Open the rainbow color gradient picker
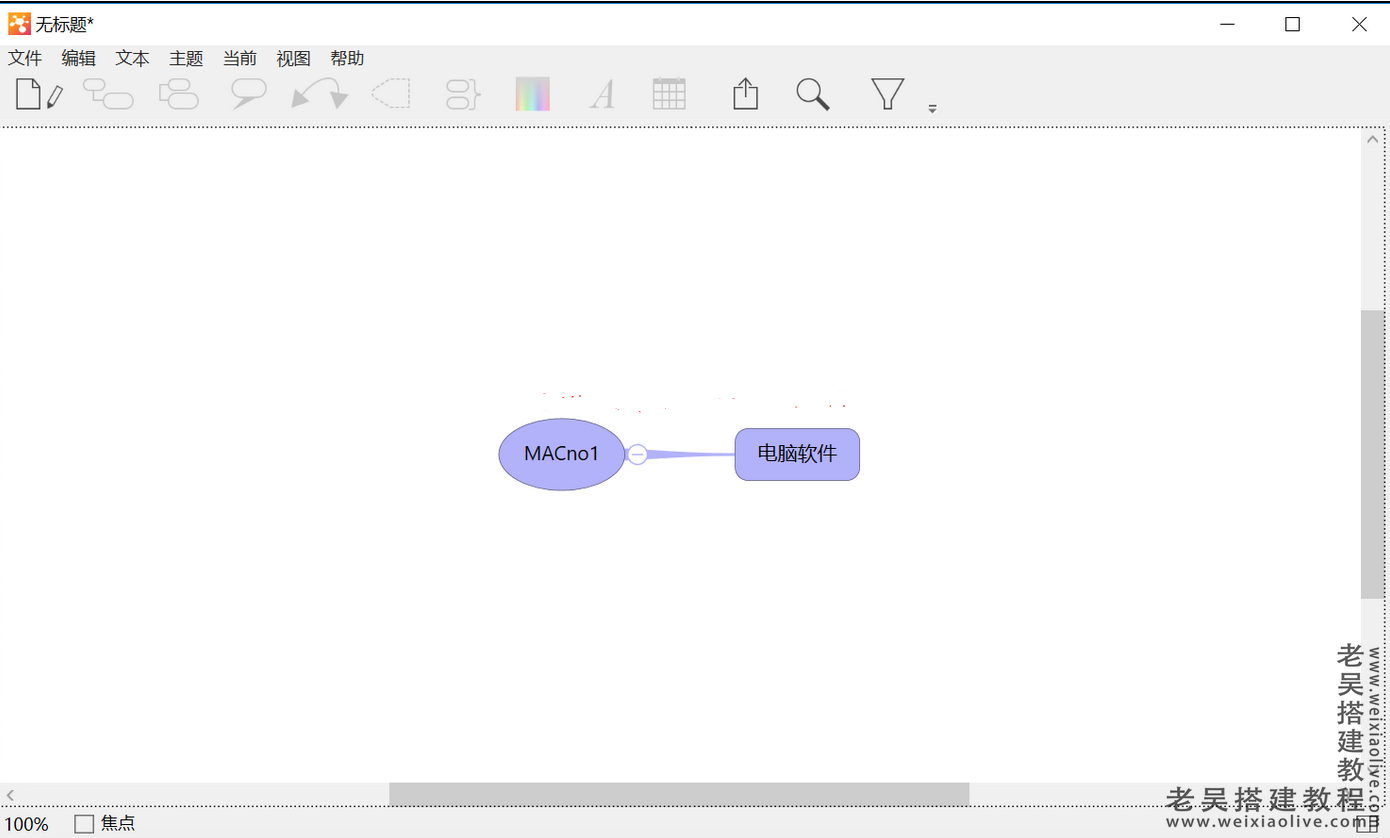Viewport: 1390px width, 838px height. click(x=533, y=95)
